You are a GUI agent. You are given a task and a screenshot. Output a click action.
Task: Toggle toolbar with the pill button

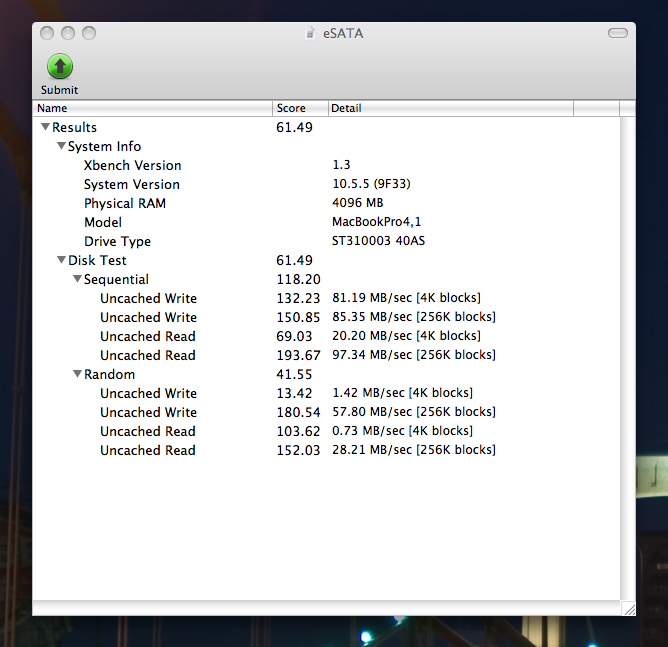(x=619, y=33)
